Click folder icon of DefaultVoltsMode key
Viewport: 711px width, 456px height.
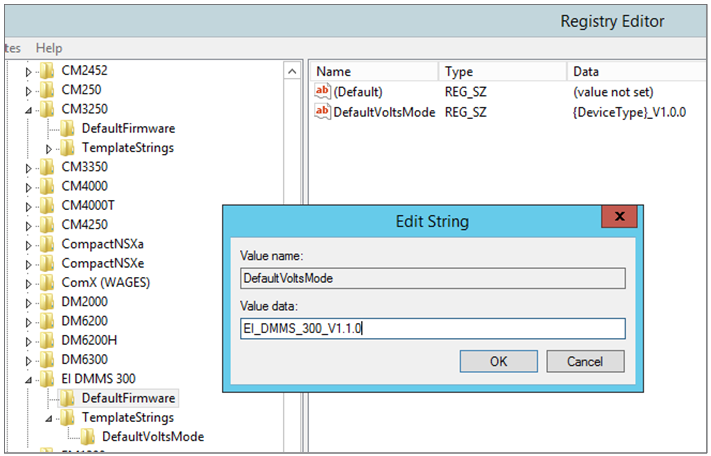(x=88, y=437)
